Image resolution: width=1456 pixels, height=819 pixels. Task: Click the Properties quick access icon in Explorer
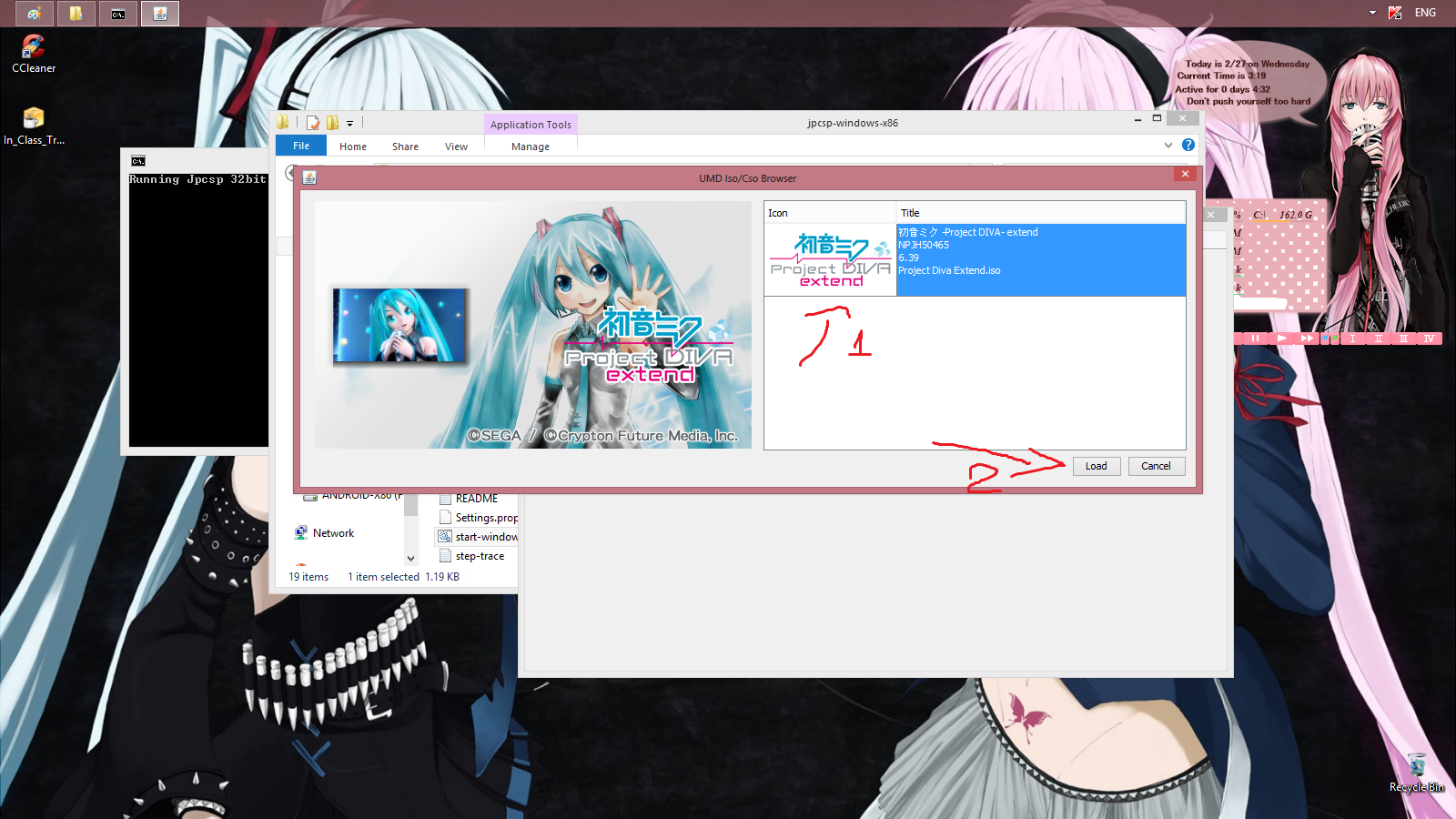(x=313, y=123)
